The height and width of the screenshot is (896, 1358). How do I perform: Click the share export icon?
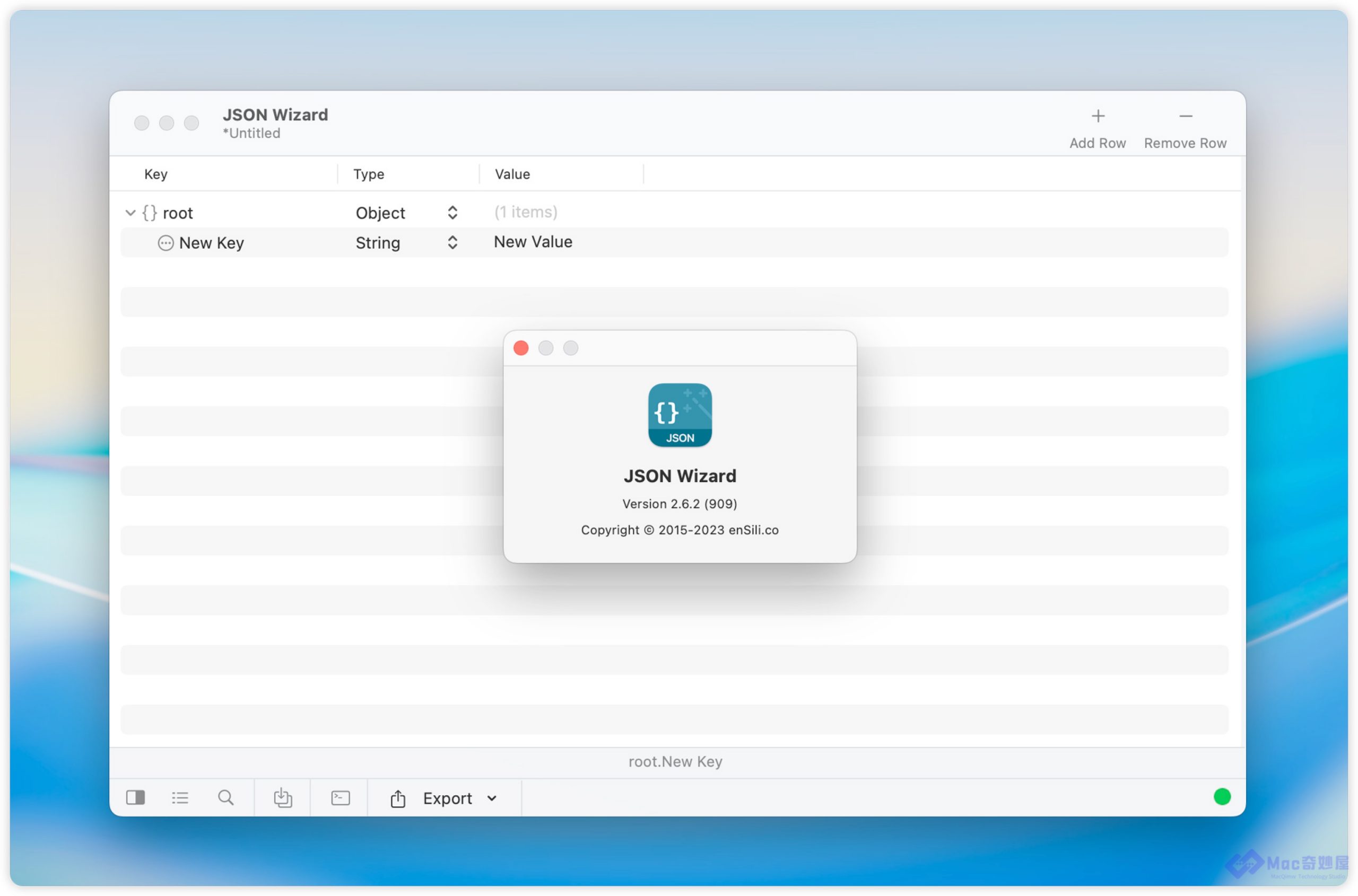398,798
